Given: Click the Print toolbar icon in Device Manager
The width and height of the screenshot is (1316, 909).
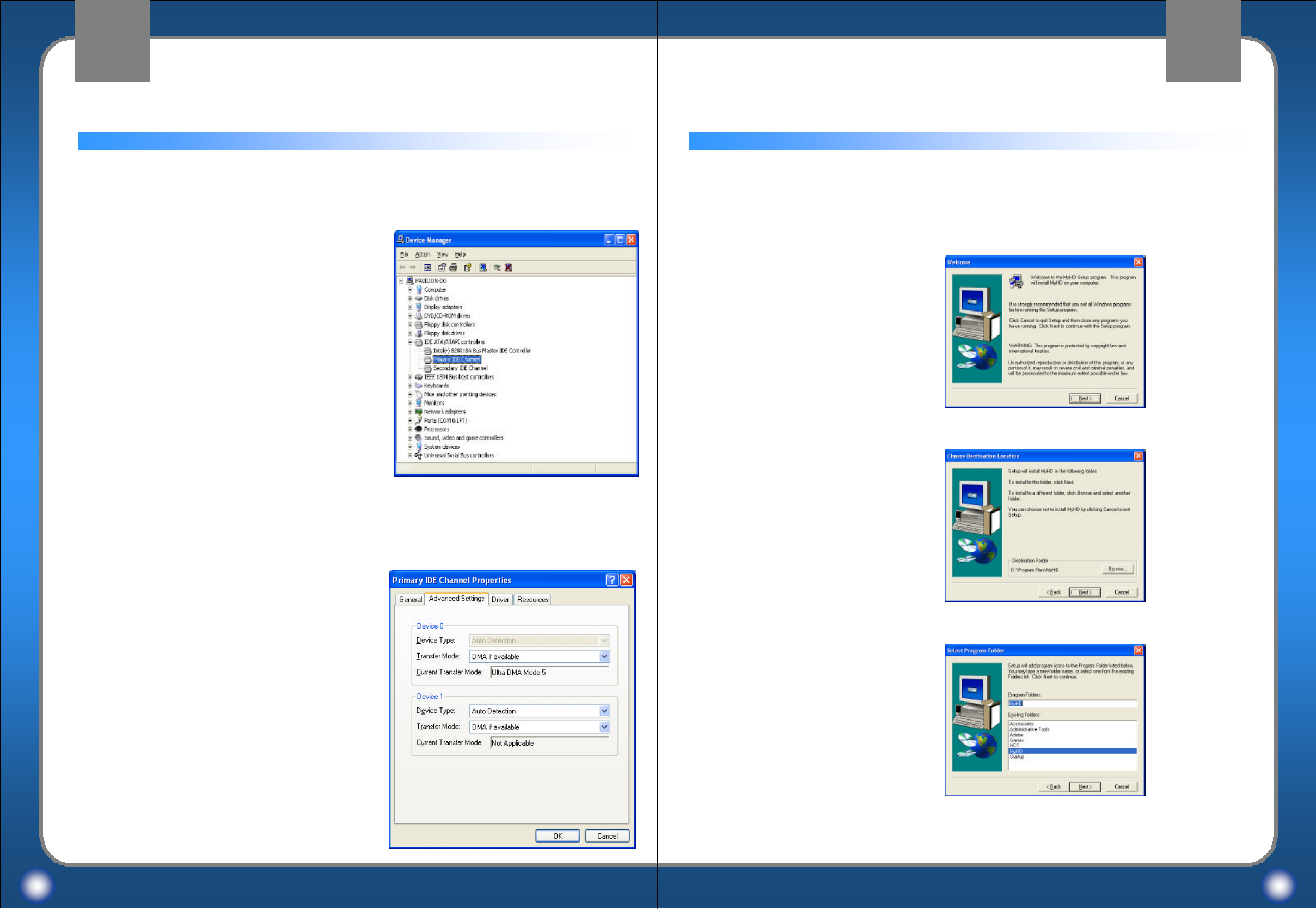Looking at the screenshot, I should point(454,267).
